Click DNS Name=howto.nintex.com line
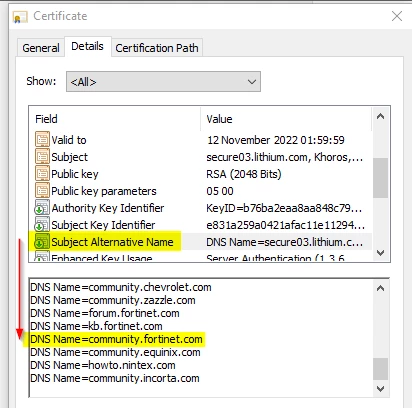Viewport: 412px width, 408px height. [x=103, y=365]
